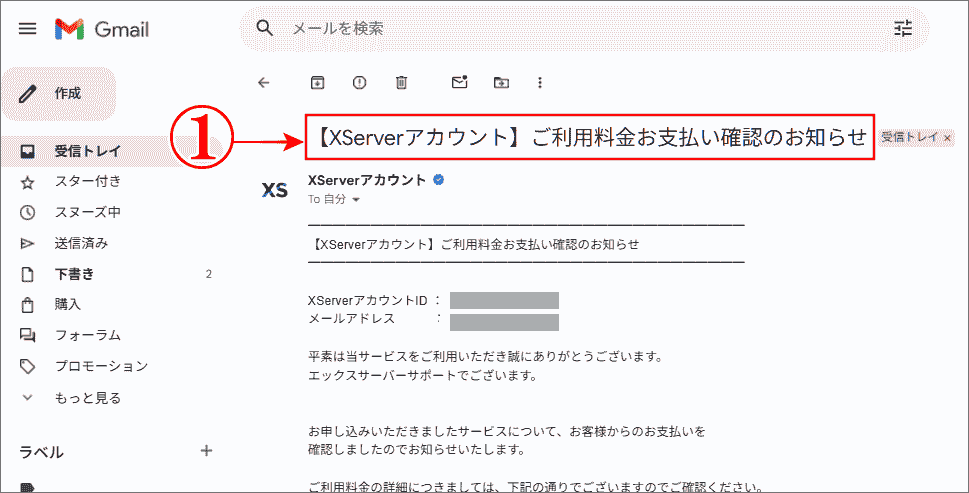Archive this email

(316, 82)
